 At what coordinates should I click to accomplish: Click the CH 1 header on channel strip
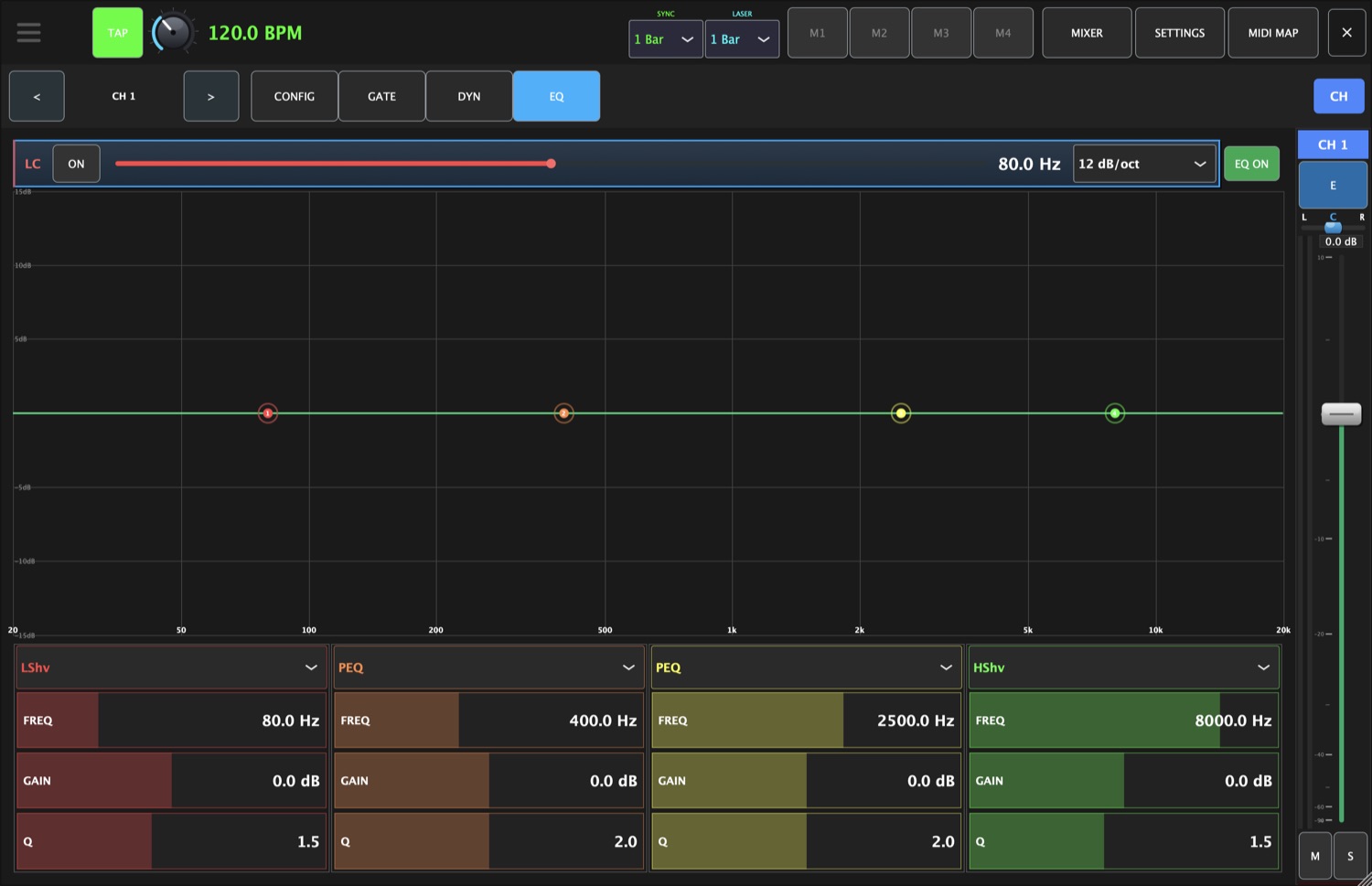coord(1333,144)
